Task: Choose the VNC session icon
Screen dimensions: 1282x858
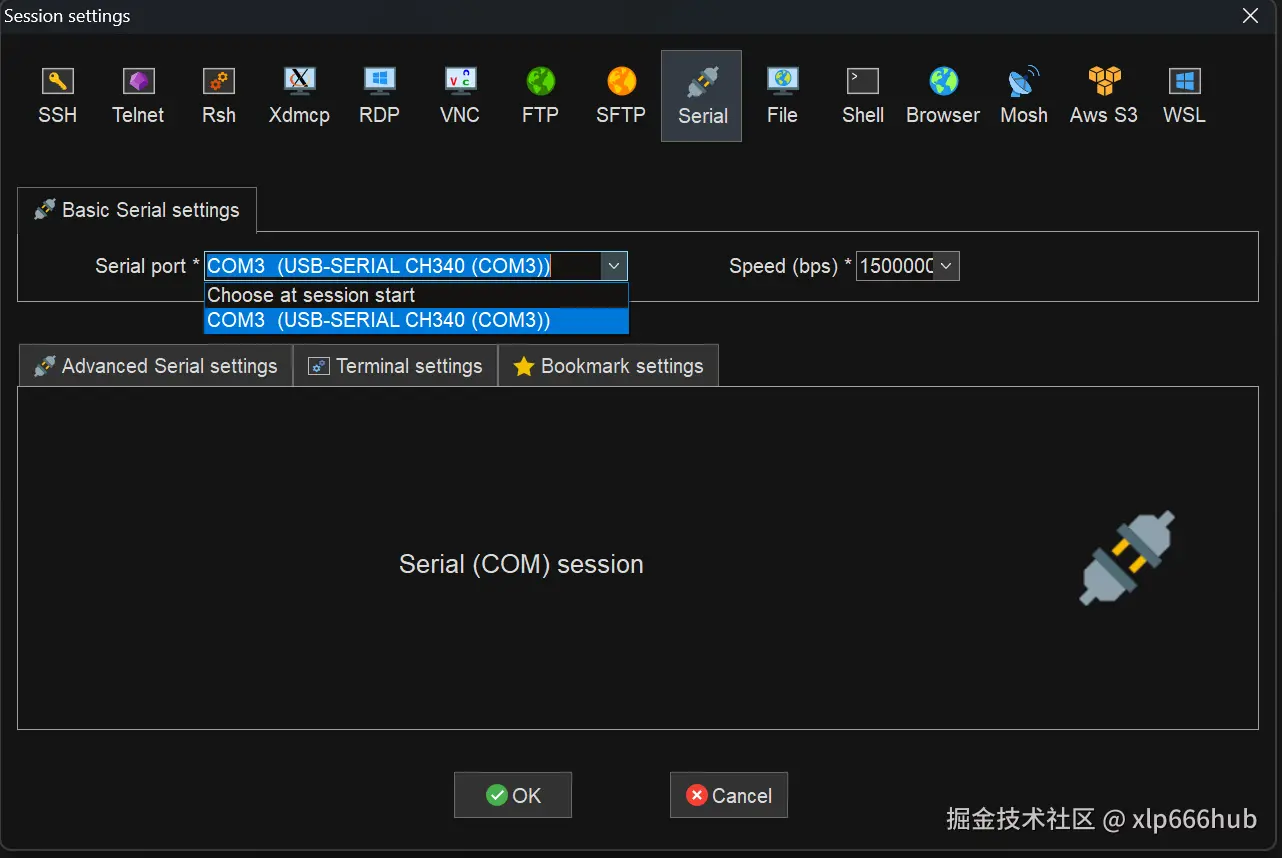Action: click(x=460, y=96)
